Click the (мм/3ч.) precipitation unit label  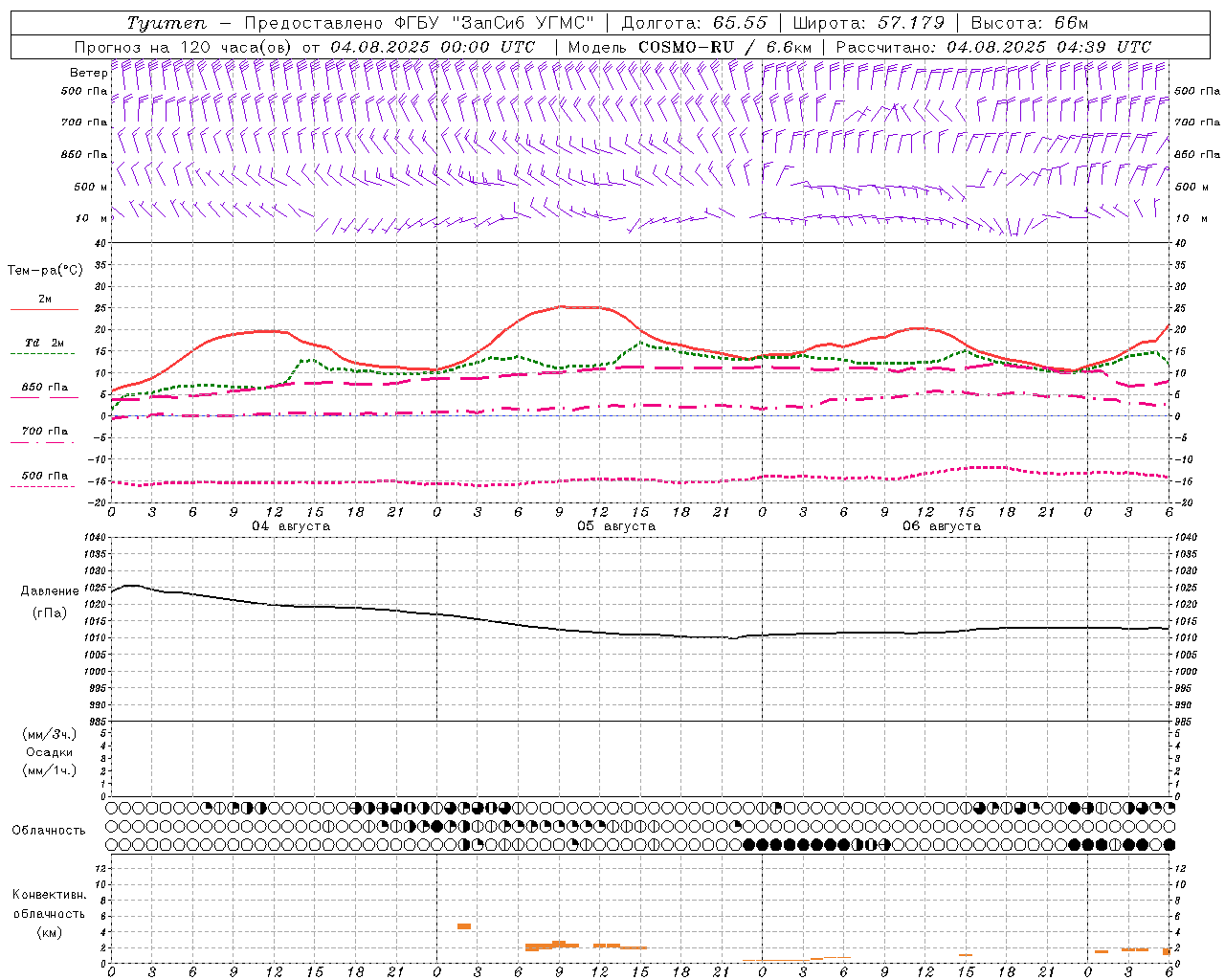(x=50, y=734)
